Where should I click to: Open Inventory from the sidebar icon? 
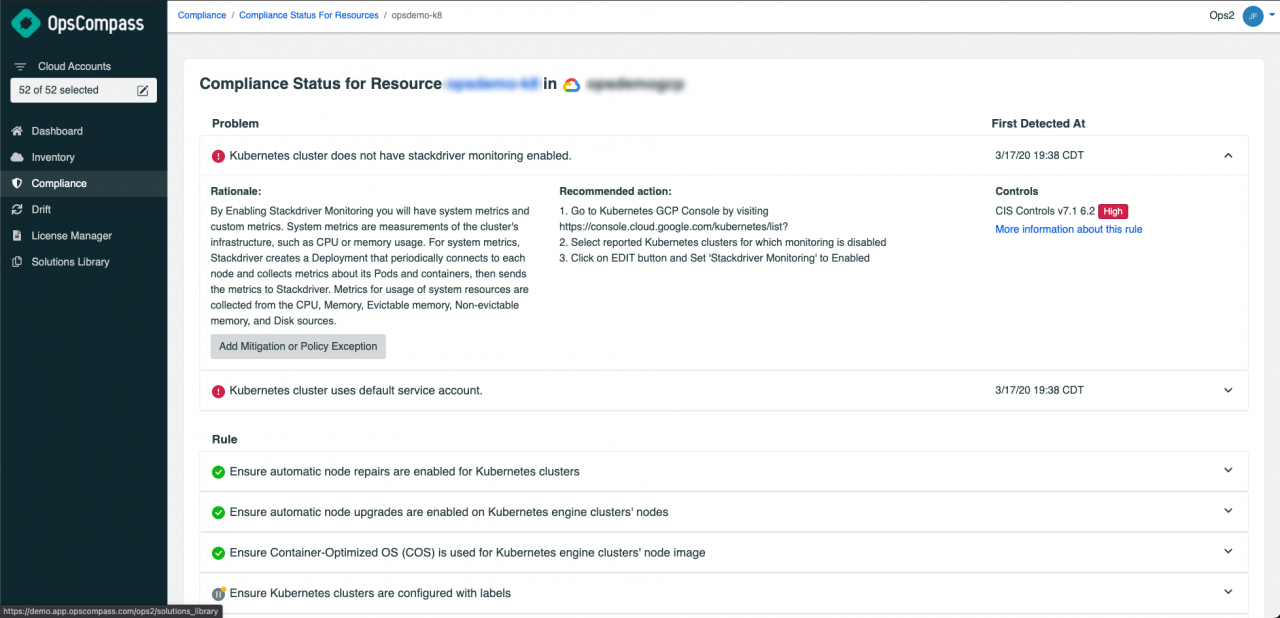click(18, 157)
